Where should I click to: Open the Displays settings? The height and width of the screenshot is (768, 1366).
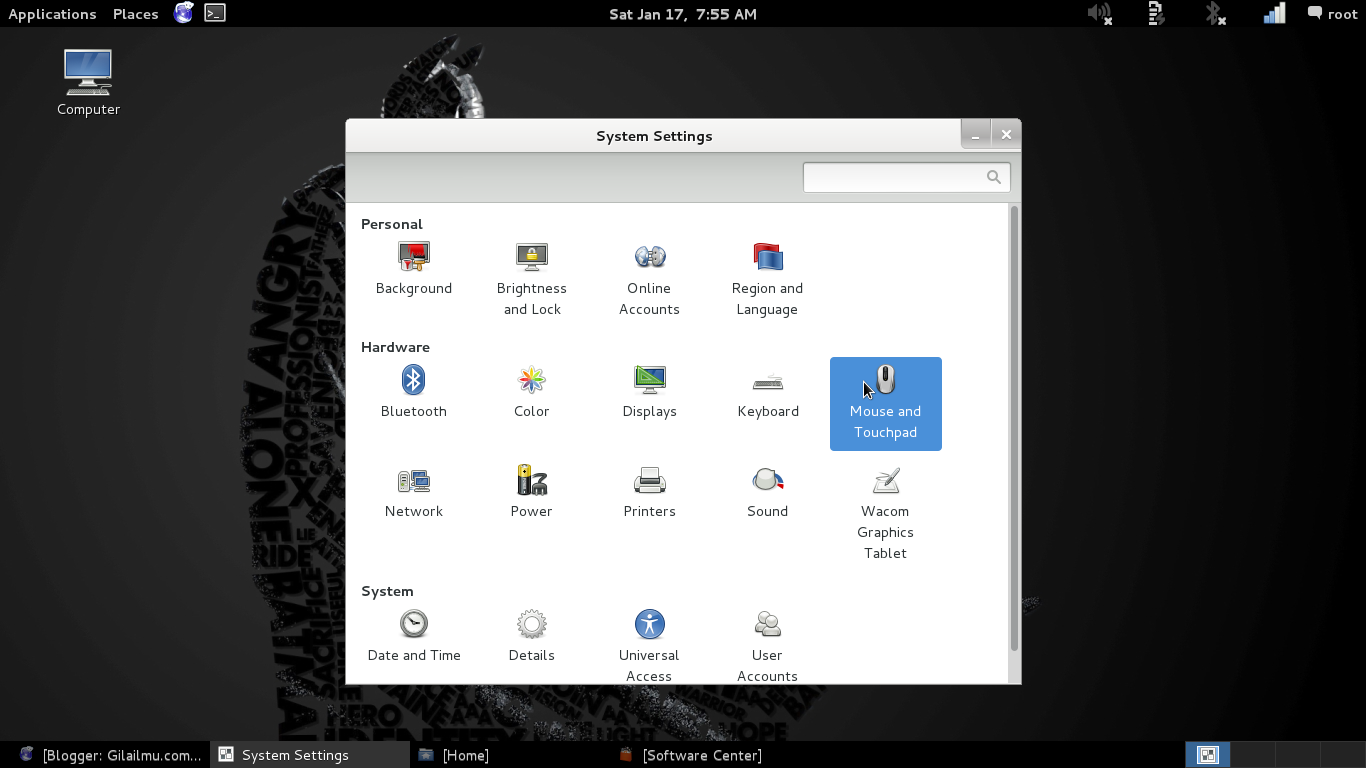click(649, 390)
